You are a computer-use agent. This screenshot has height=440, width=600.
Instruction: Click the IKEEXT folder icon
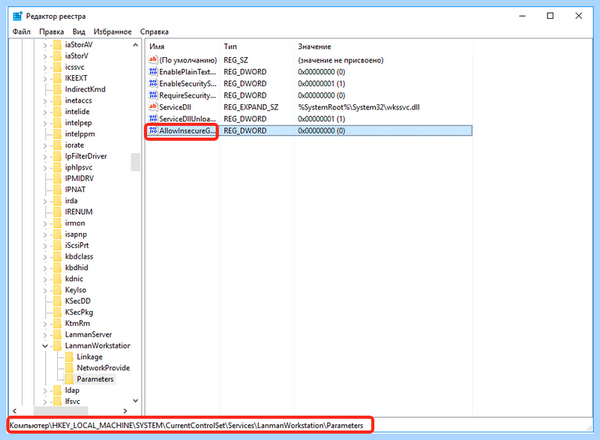click(x=57, y=78)
